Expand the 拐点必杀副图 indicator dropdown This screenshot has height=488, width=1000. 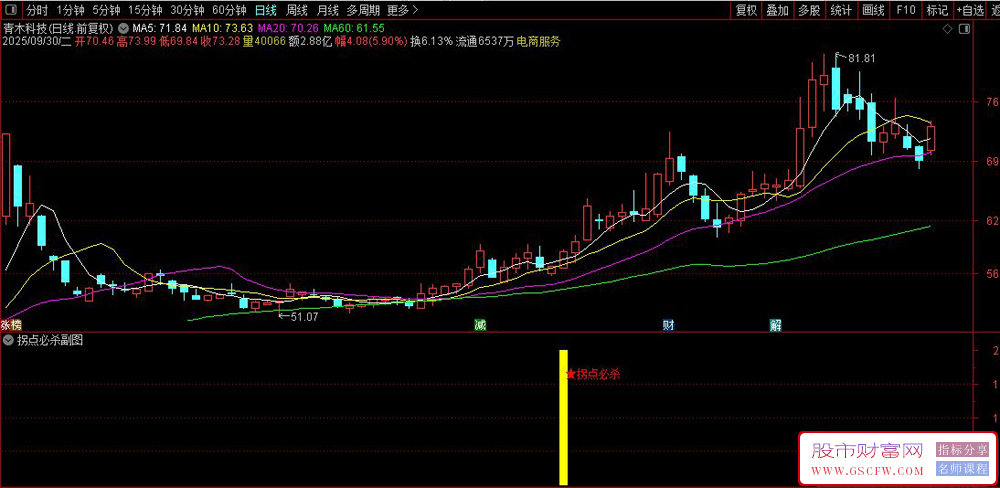tap(8, 341)
